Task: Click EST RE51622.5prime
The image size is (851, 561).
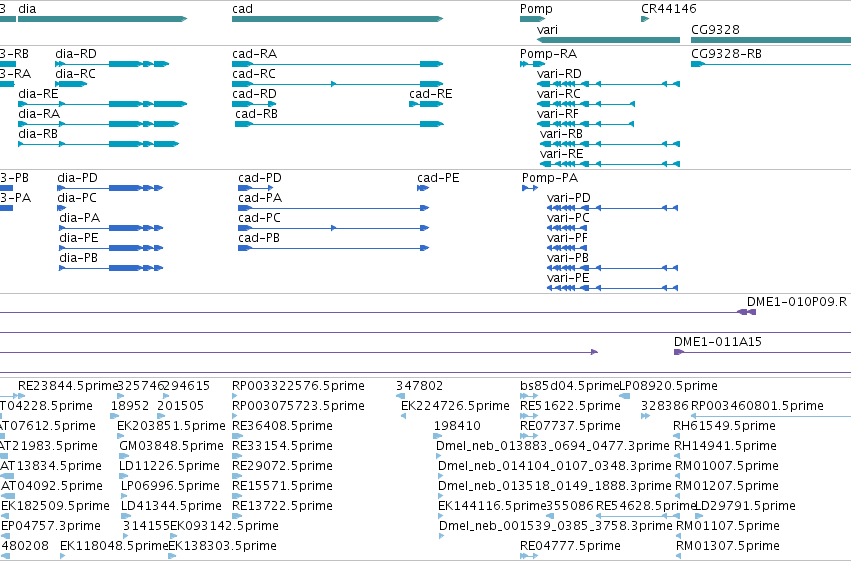Action: click(x=570, y=406)
